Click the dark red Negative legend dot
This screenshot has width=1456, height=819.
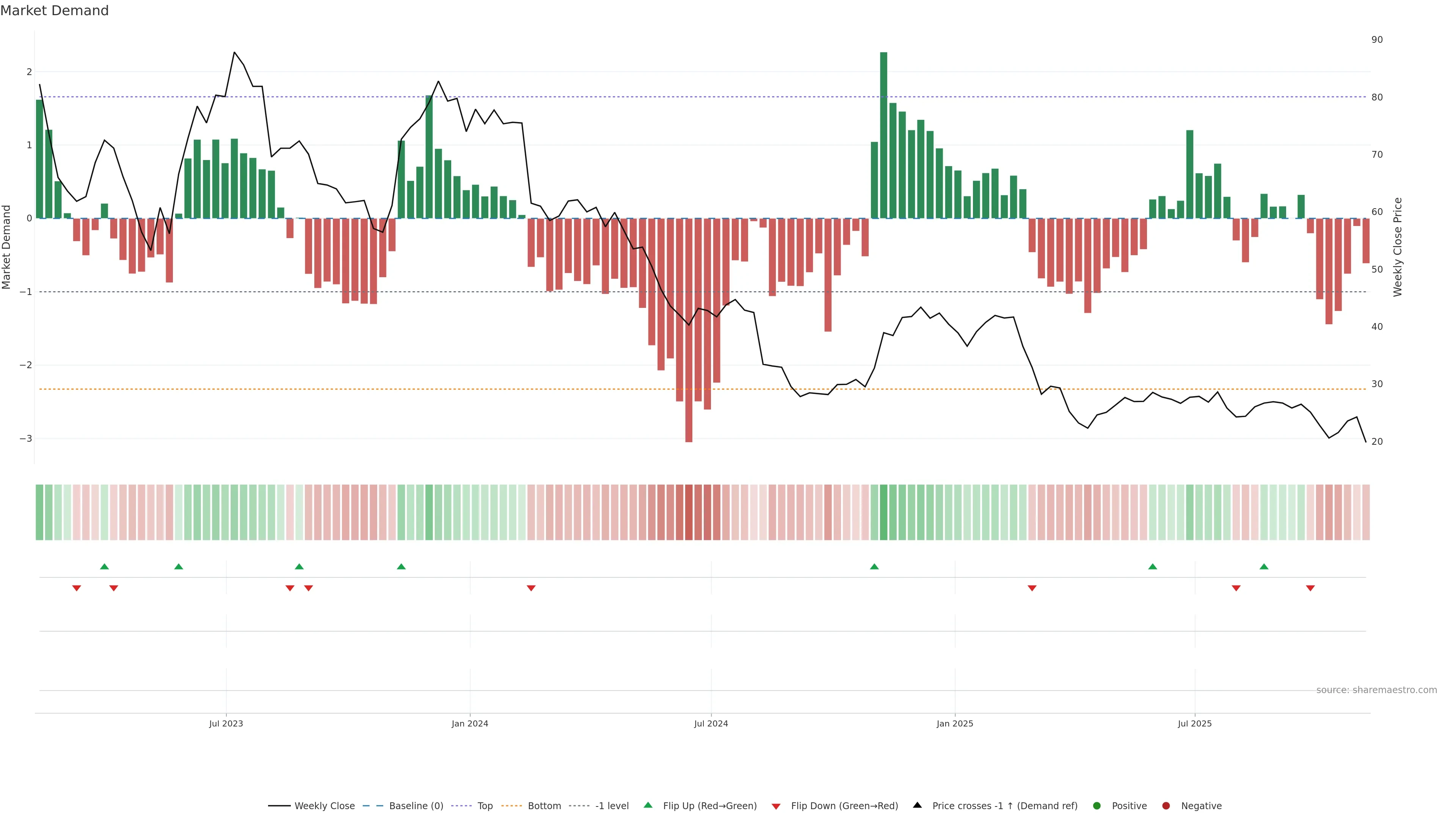click(x=1166, y=806)
